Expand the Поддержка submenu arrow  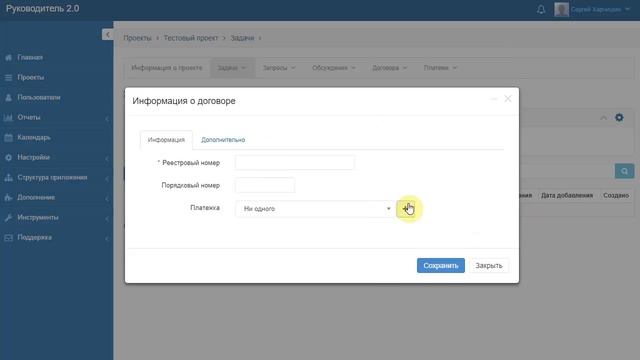click(107, 239)
